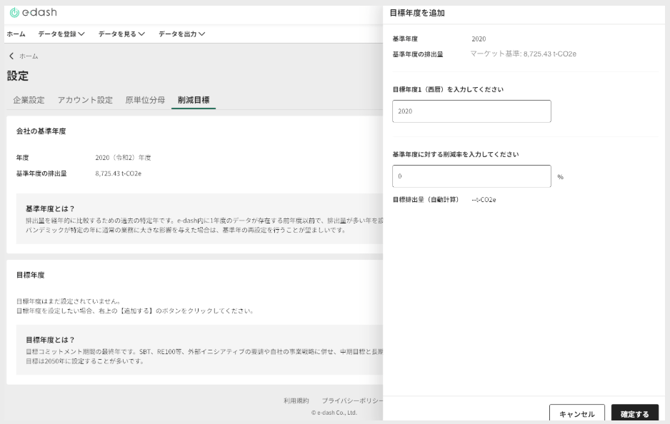This screenshot has width=670, height=424.
Task: Click the 目標年度を追加 panel title
Action: tap(417, 13)
